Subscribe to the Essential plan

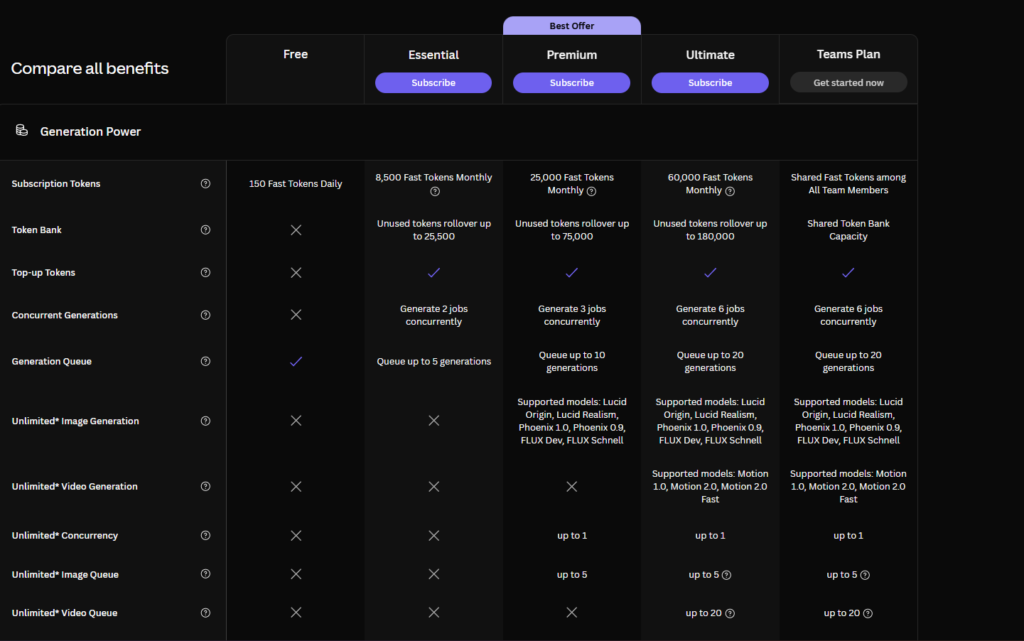(433, 83)
